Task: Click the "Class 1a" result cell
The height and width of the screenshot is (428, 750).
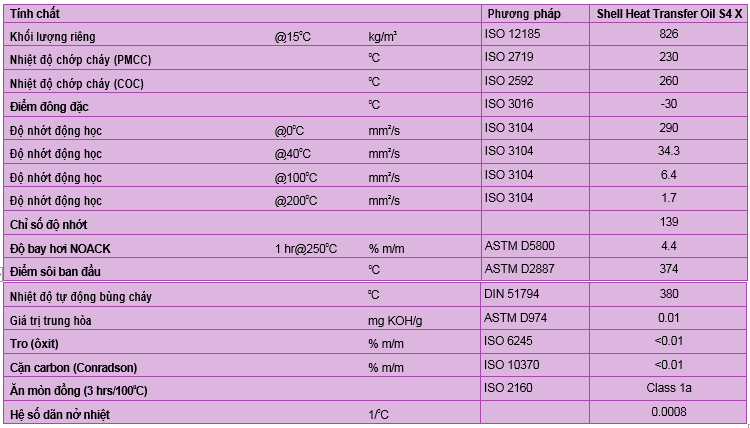Action: coord(669,386)
